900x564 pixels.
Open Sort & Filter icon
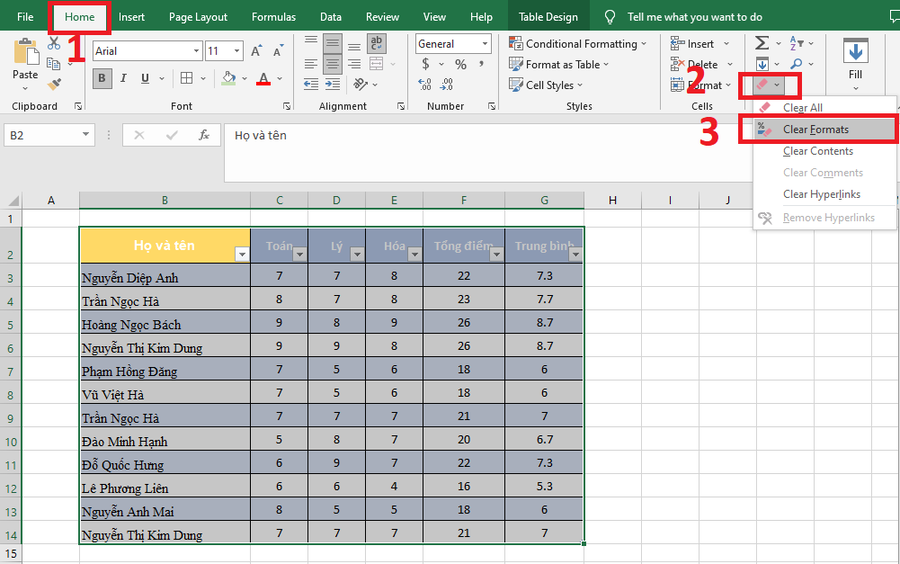pyautogui.click(x=797, y=43)
